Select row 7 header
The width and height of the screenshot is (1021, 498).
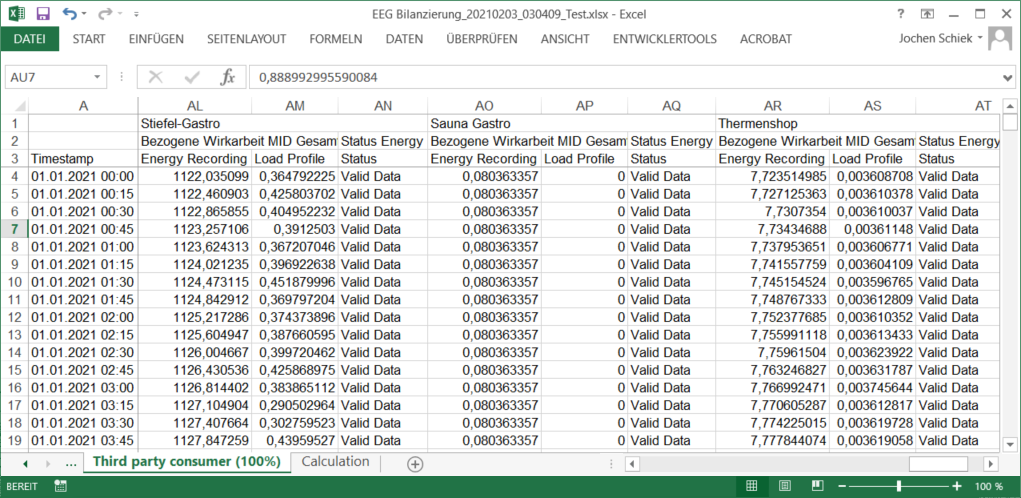(x=14, y=229)
